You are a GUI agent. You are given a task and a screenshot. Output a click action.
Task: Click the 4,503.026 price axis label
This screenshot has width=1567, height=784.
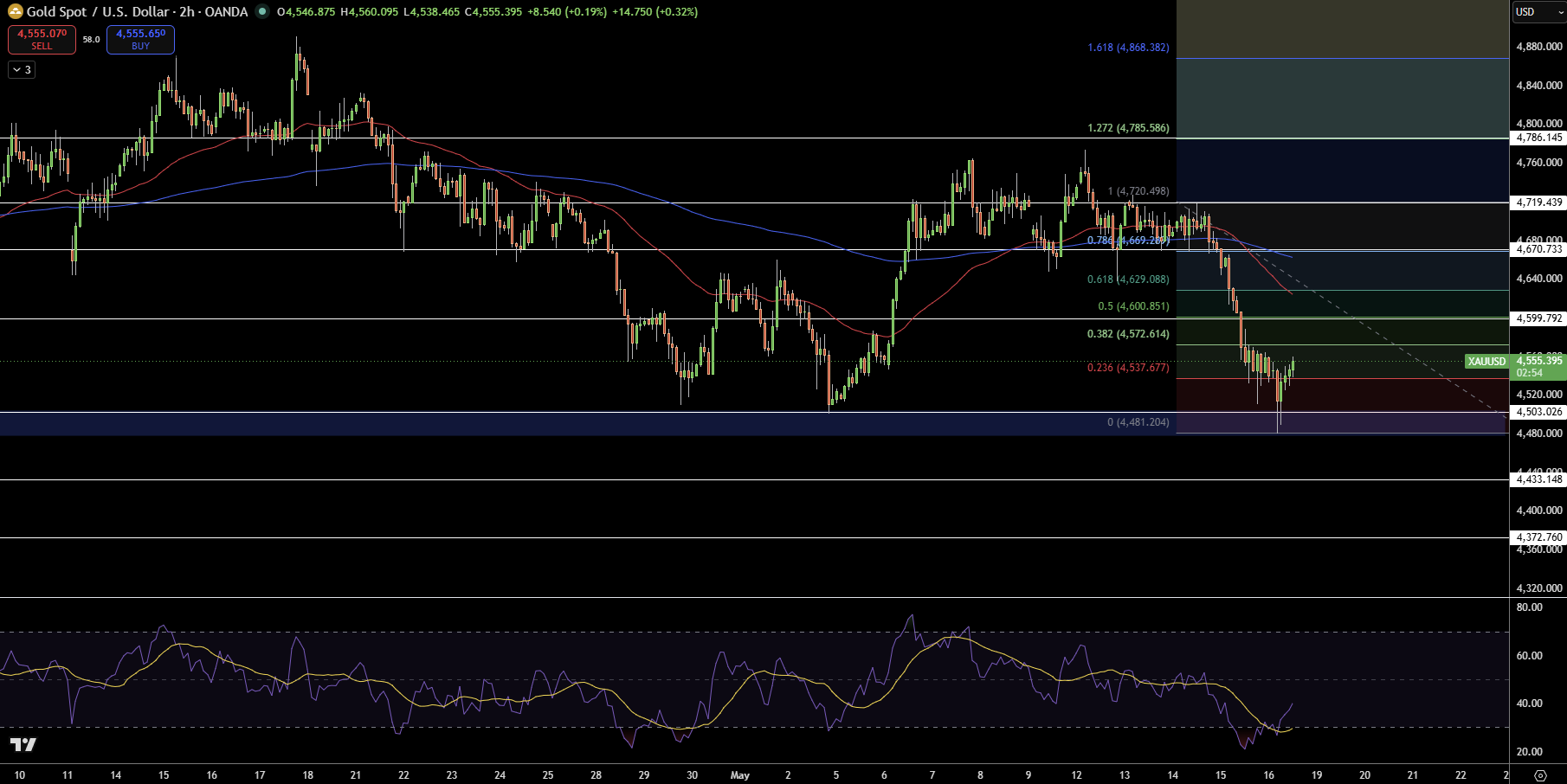(x=1539, y=412)
